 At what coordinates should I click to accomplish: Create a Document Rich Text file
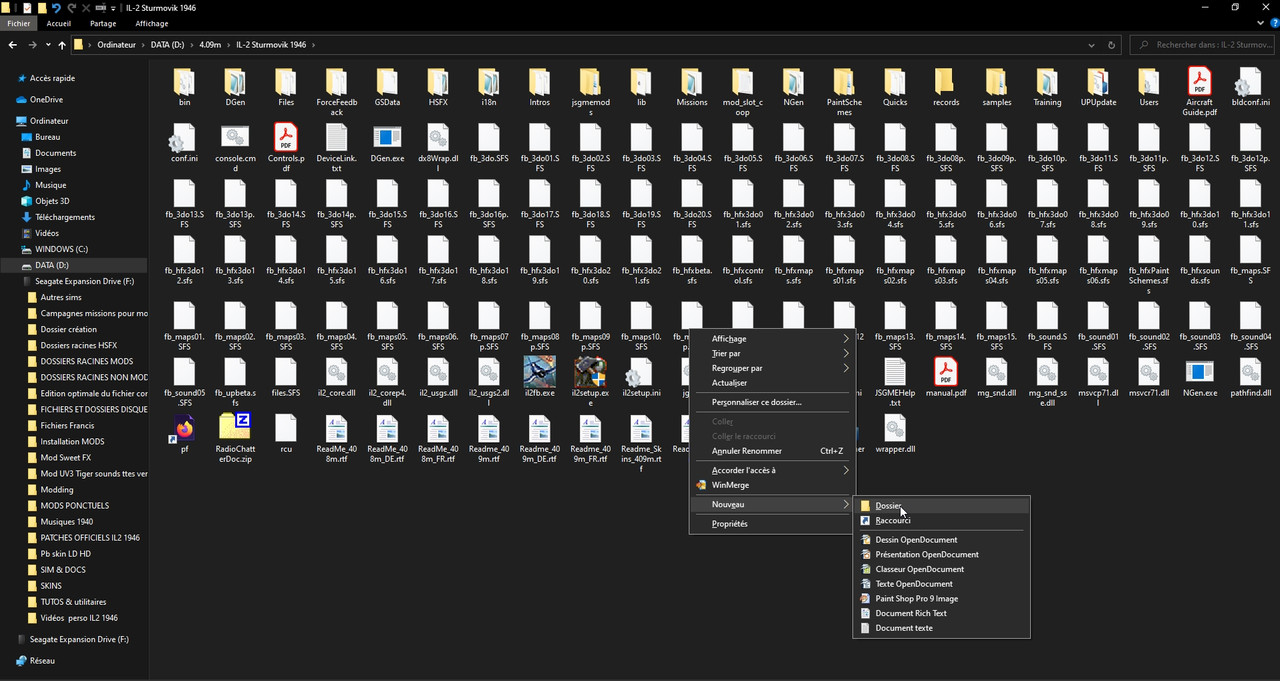tap(941, 613)
